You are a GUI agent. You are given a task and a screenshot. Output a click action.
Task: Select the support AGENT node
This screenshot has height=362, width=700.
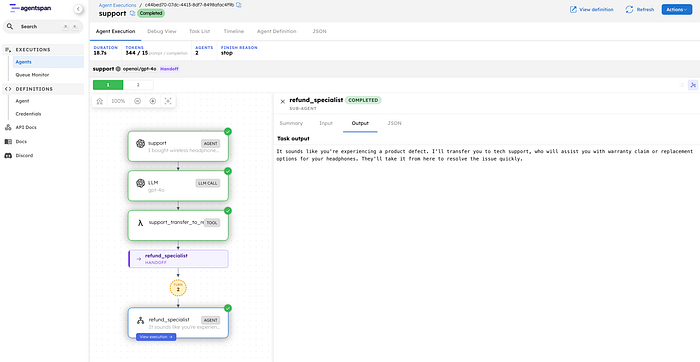(x=178, y=146)
